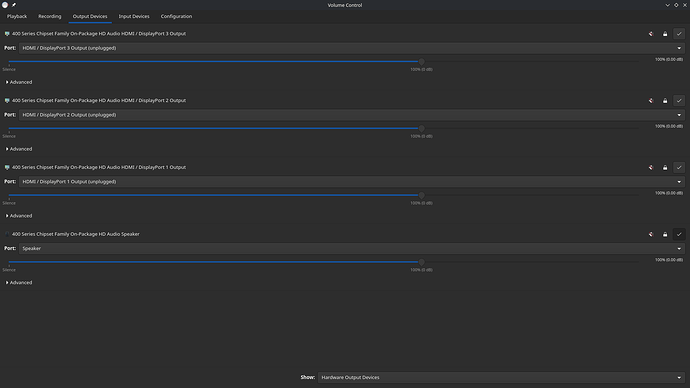The image size is (690, 388).
Task: Mute the HD Audio Speaker device
Action: coord(651,234)
